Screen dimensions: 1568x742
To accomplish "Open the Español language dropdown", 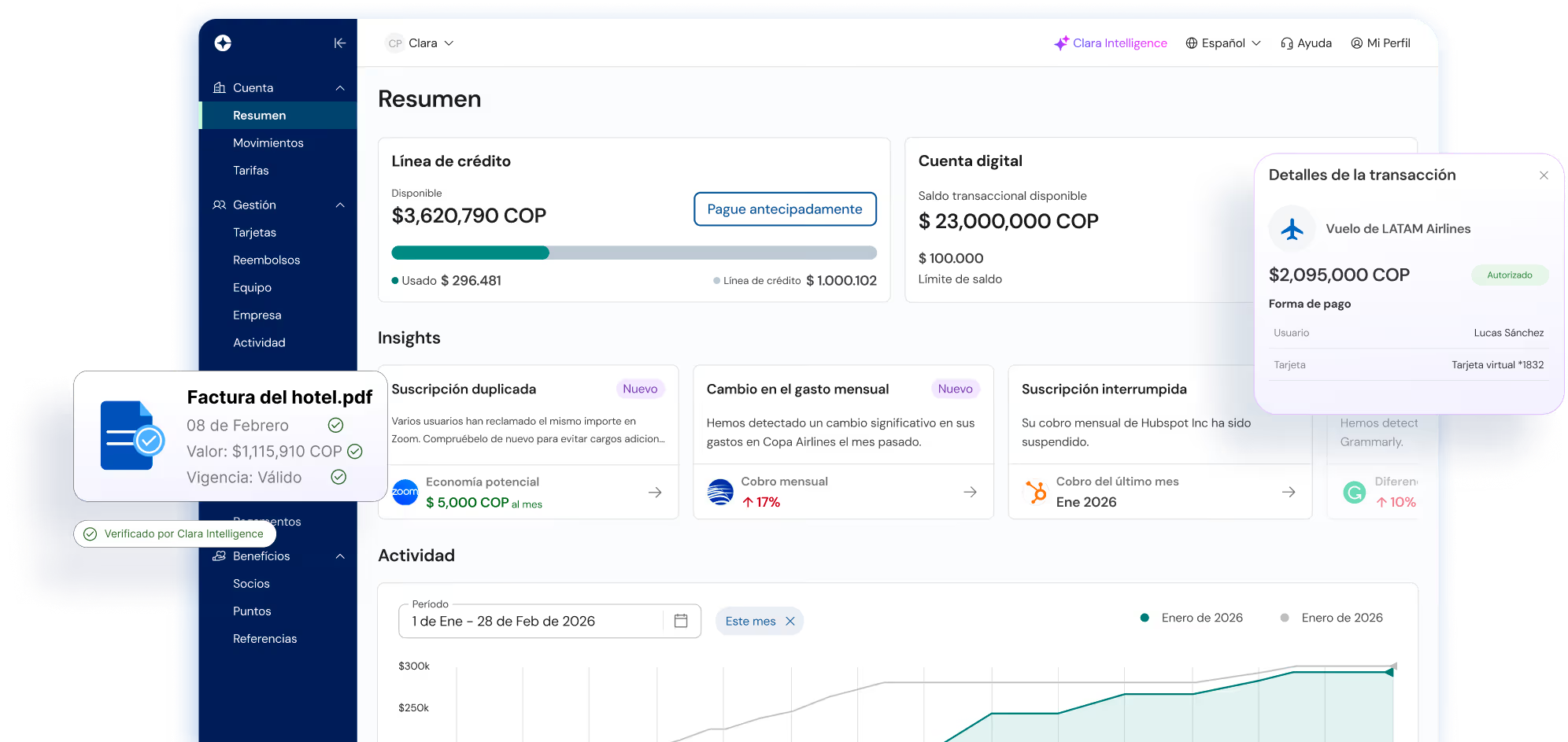I will coord(1223,43).
